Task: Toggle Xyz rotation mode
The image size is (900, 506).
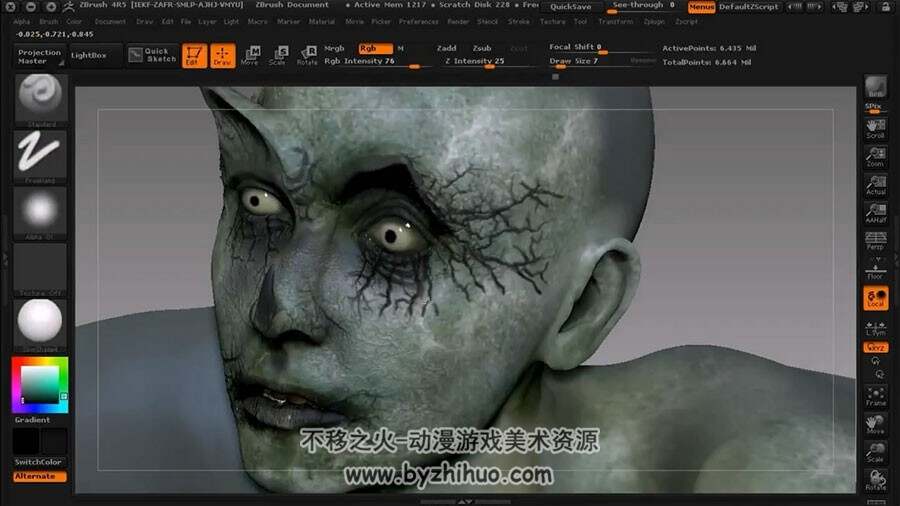Action: [875, 348]
